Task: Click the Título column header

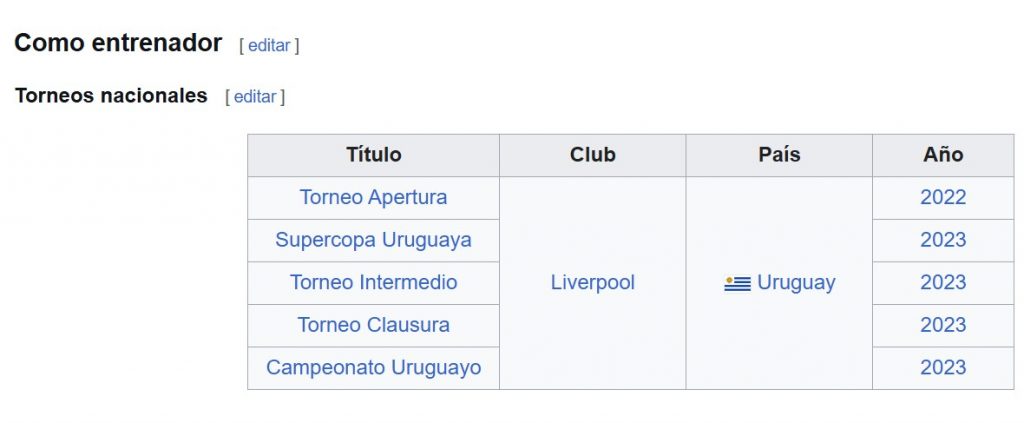Action: pyautogui.click(x=374, y=155)
